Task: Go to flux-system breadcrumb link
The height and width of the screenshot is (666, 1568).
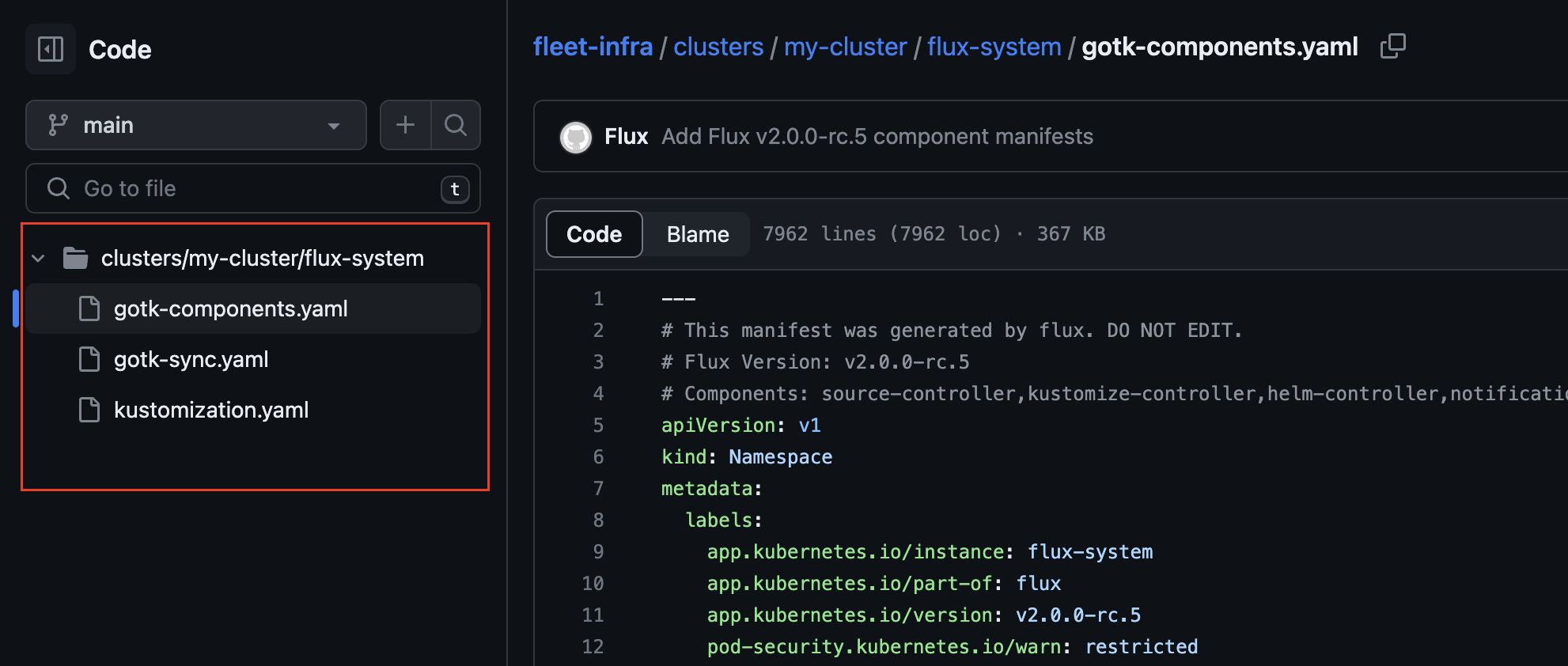Action: point(994,47)
